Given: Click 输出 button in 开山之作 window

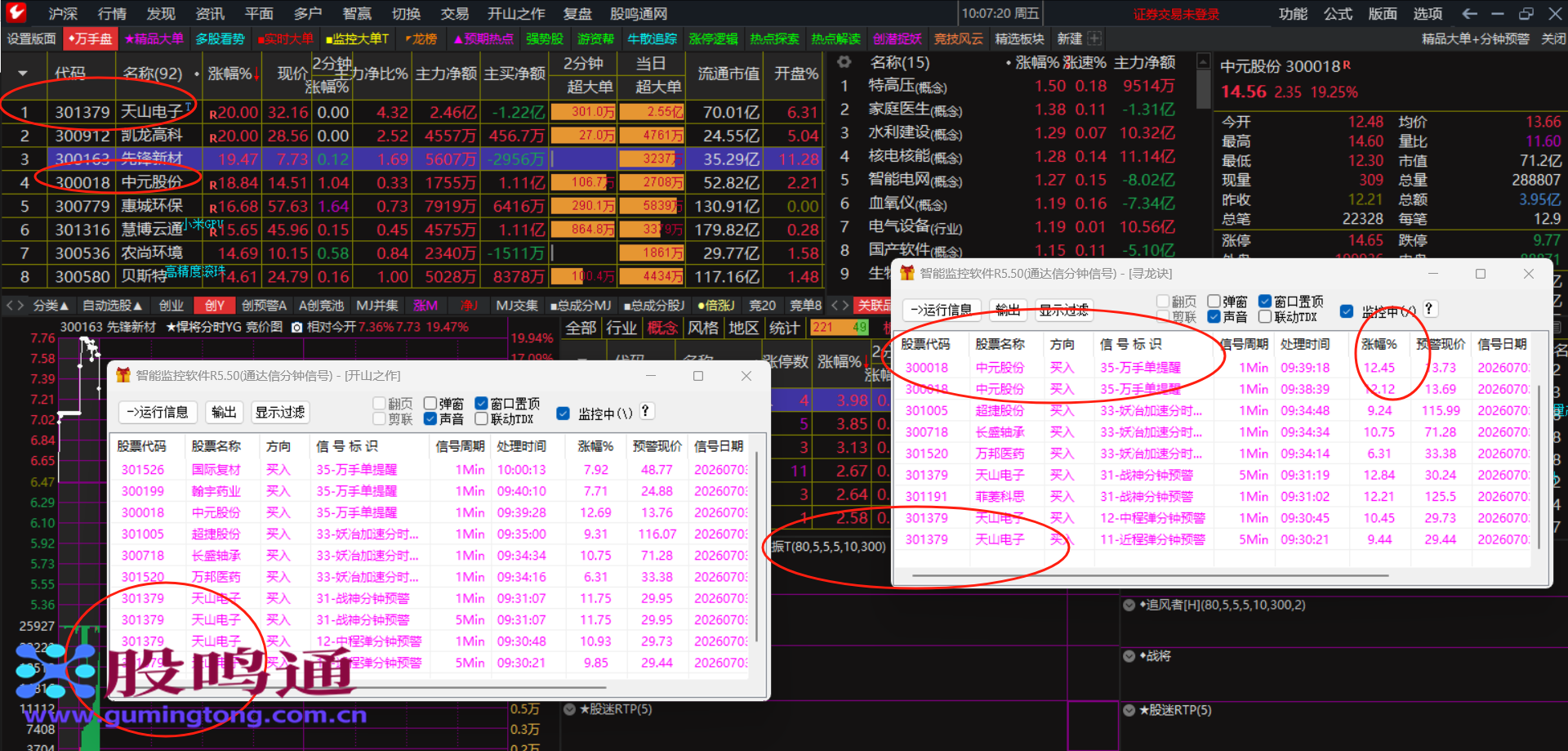Looking at the screenshot, I should (x=224, y=412).
